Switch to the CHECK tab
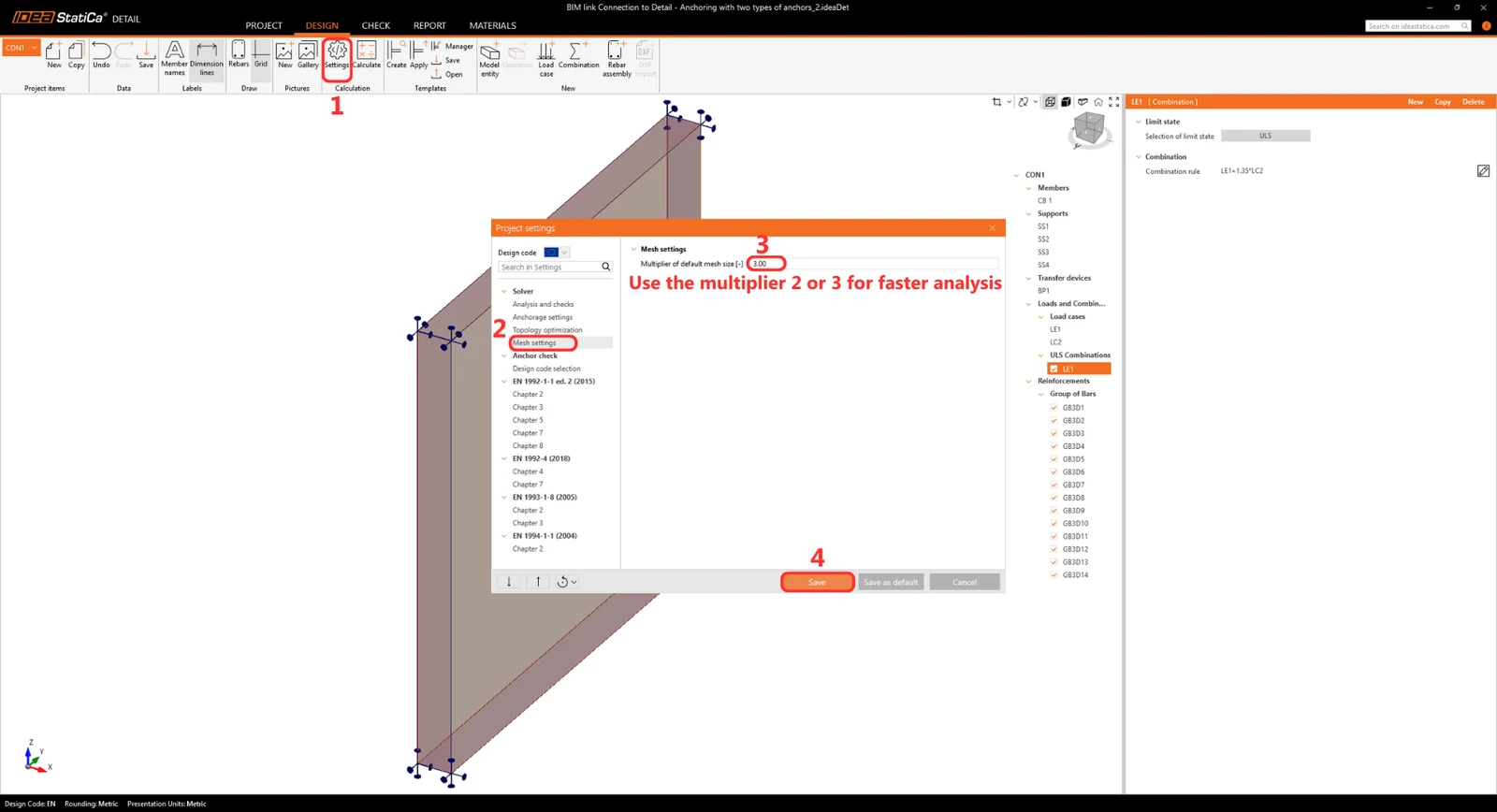Viewport: 1497px width, 812px height. (376, 25)
